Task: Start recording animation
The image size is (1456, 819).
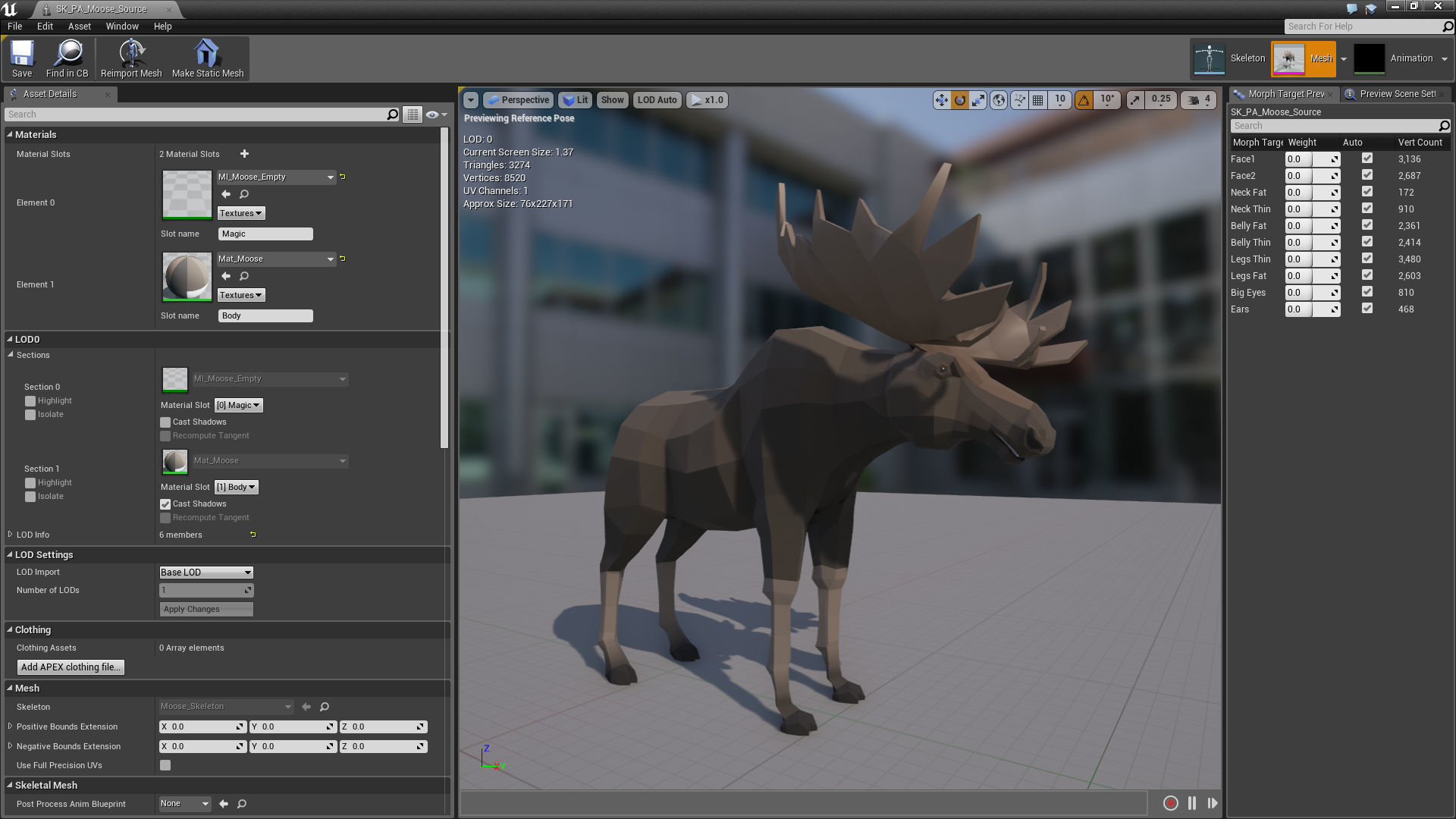Action: pos(1171,803)
